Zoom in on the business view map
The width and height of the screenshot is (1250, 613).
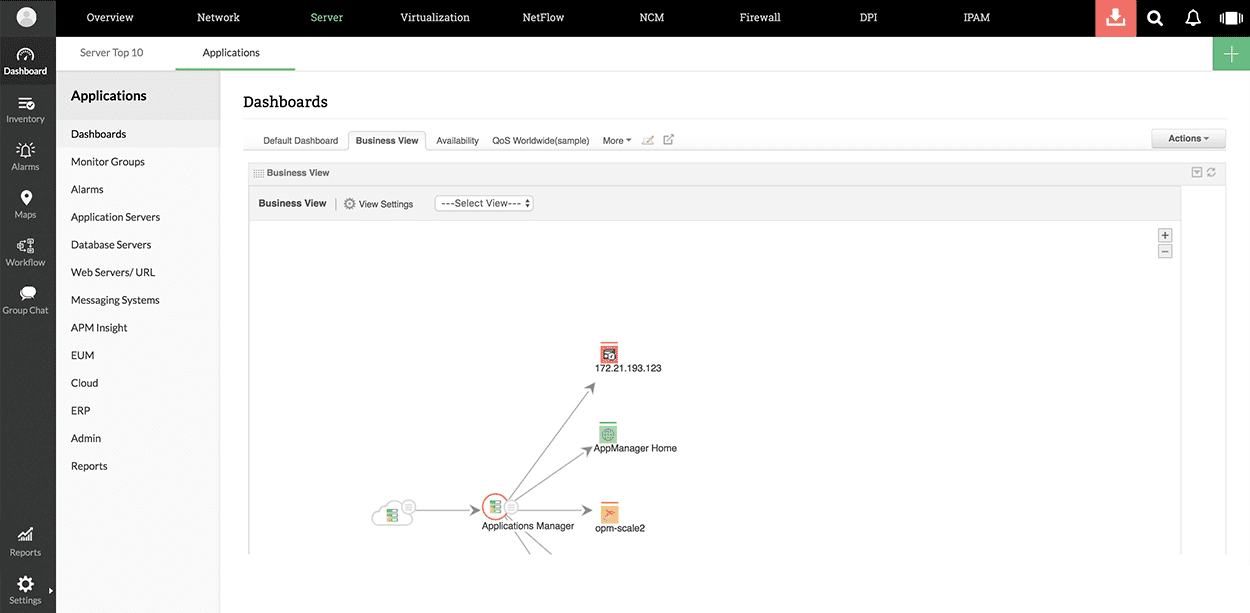1165,235
